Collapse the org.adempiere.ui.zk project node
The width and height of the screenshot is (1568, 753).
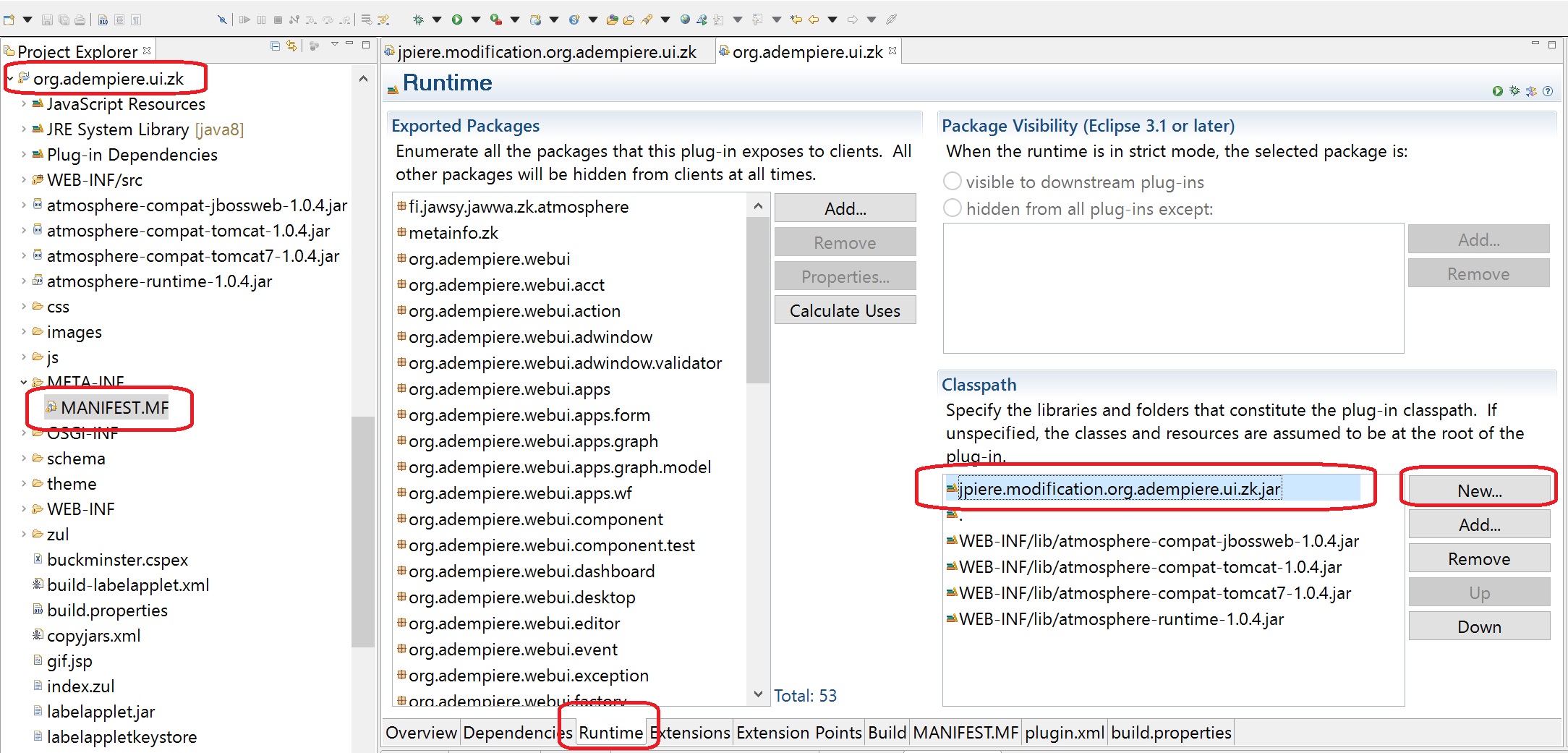pos(10,79)
